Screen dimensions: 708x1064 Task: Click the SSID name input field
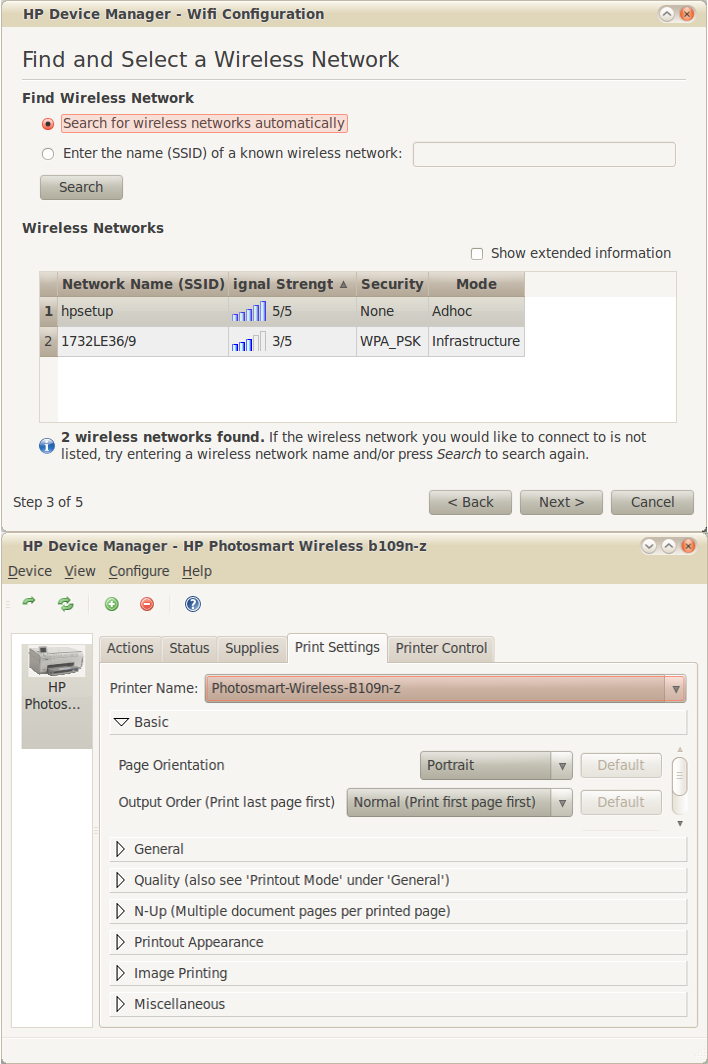[544, 154]
